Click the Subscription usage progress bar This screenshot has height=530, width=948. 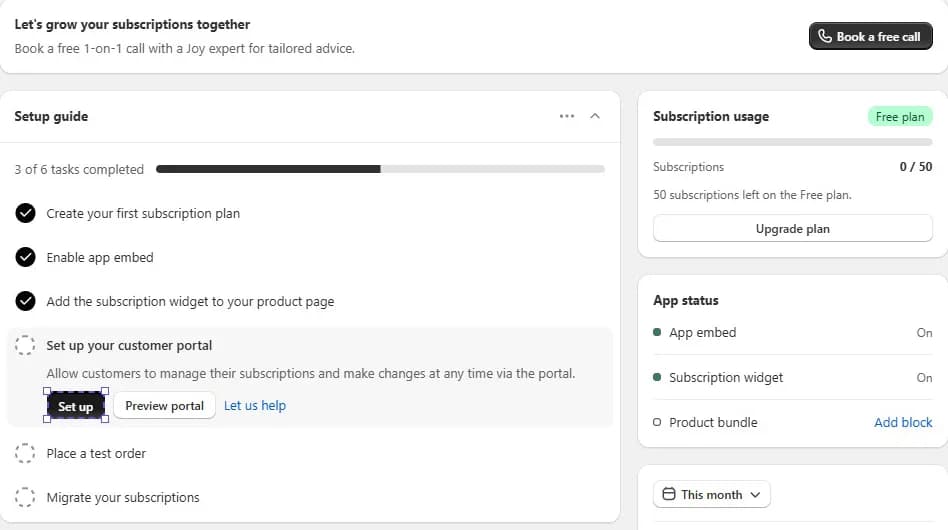[793, 142]
